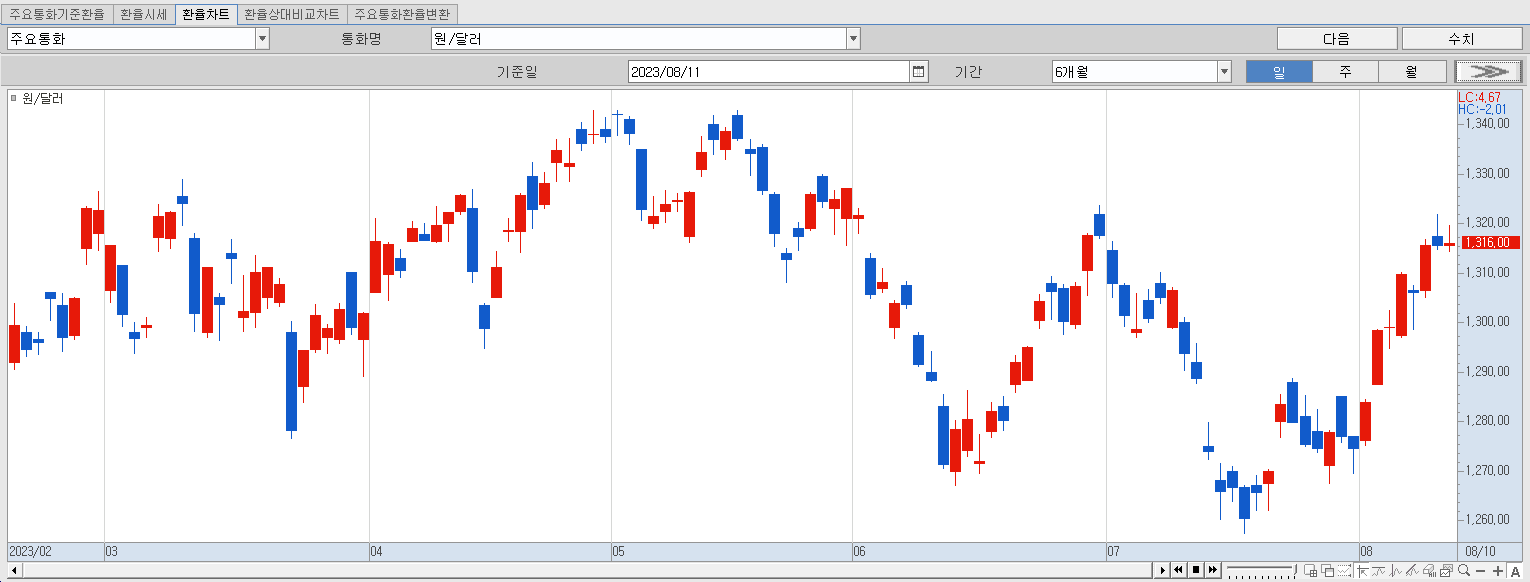Click the 2023/02 date axis label

point(30,551)
